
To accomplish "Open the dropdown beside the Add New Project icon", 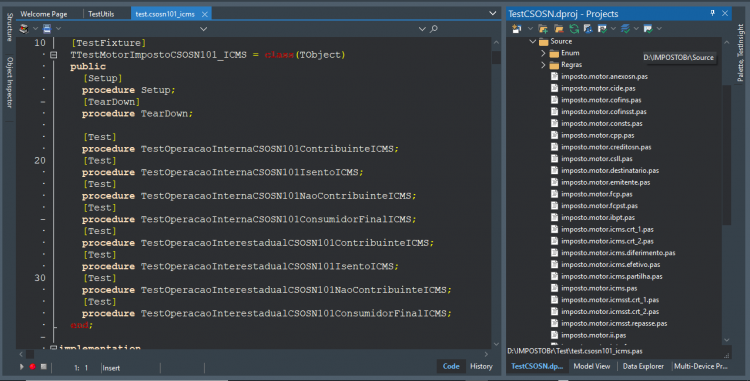I will (x=529, y=29).
